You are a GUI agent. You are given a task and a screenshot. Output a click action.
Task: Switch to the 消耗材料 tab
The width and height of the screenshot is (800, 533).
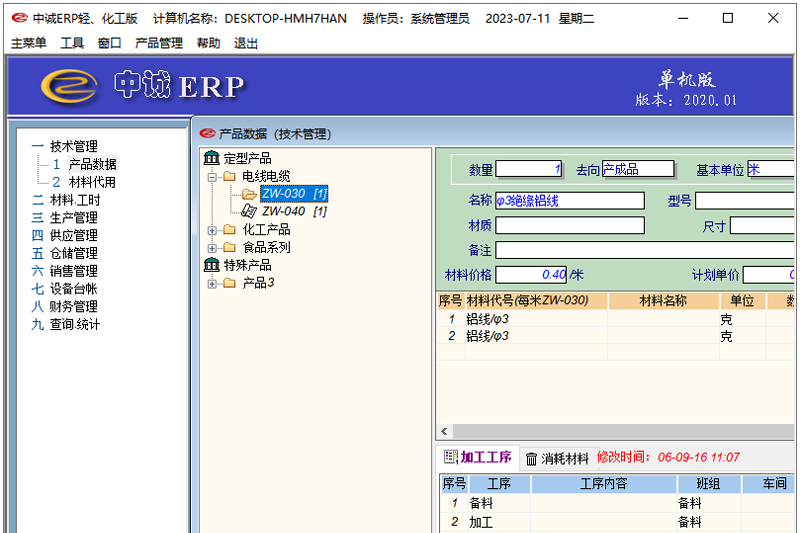557,459
